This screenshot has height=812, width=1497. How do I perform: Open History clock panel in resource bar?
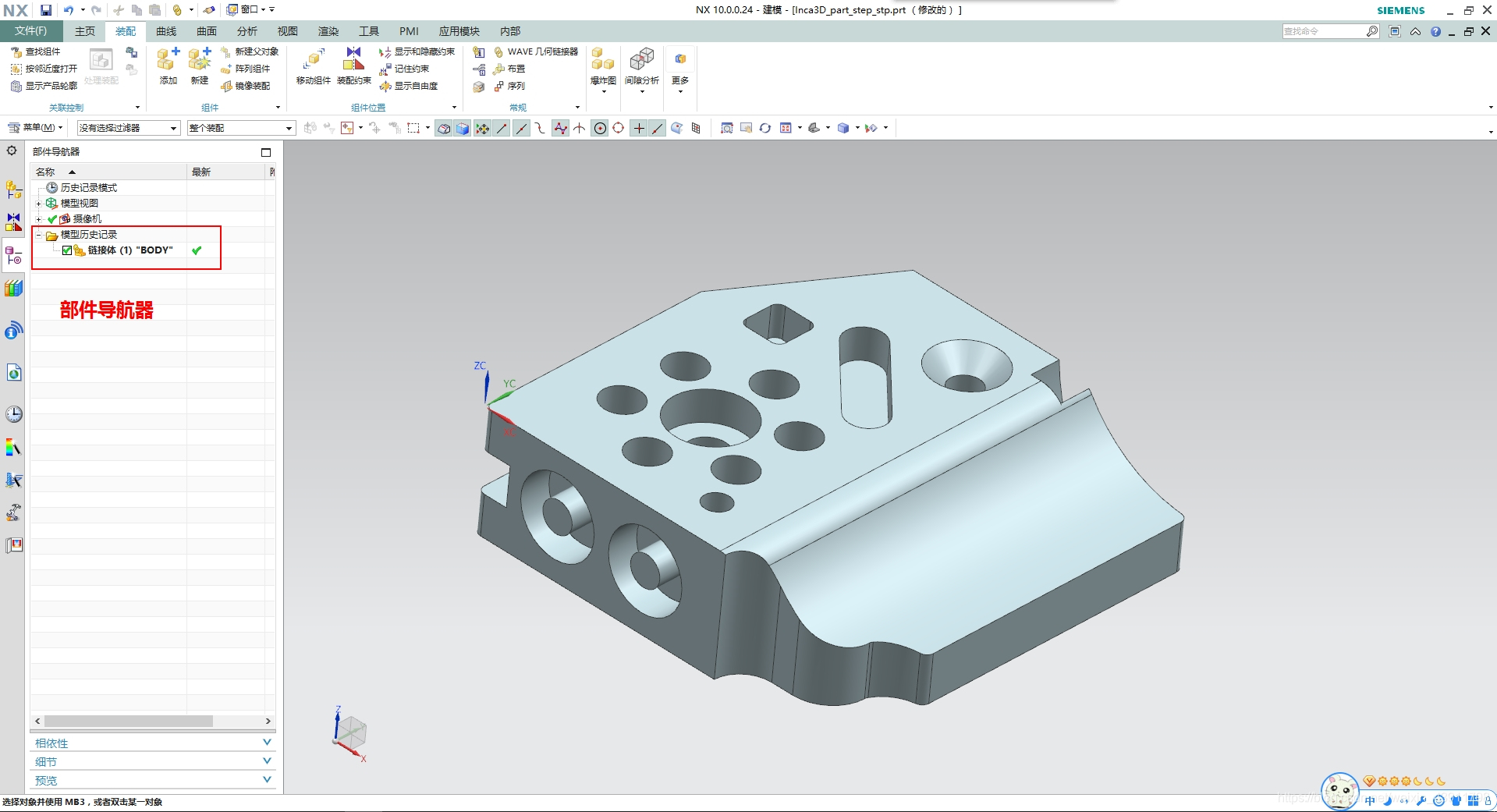click(14, 414)
